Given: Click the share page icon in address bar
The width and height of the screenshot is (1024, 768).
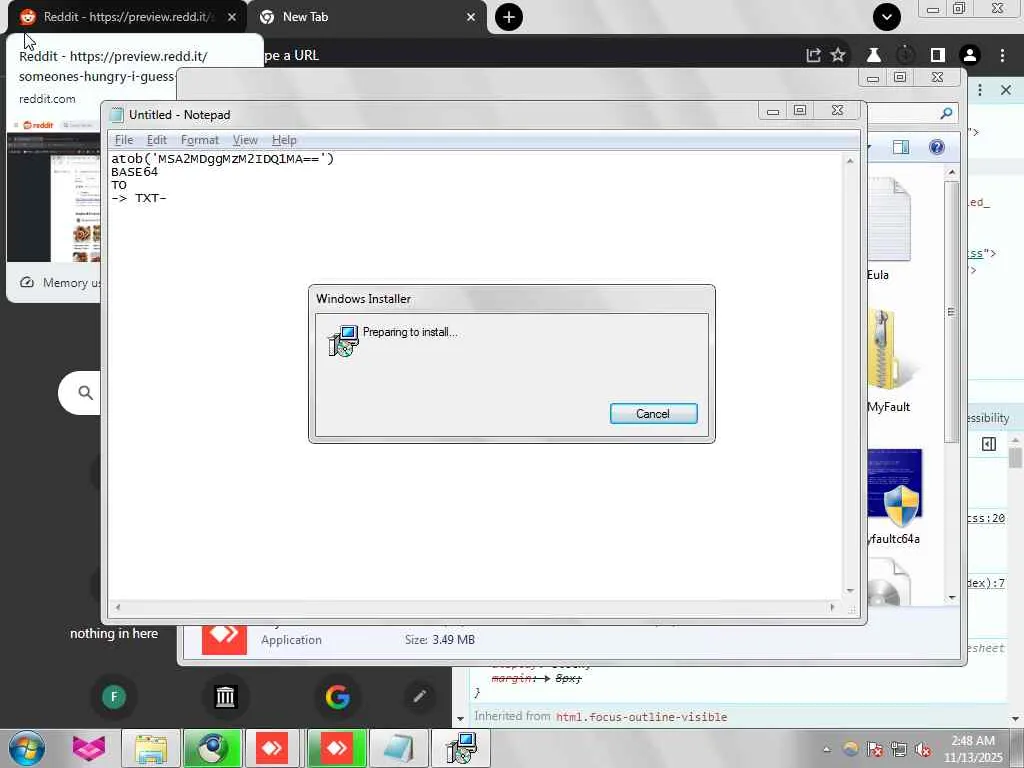Looking at the screenshot, I should pos(813,55).
